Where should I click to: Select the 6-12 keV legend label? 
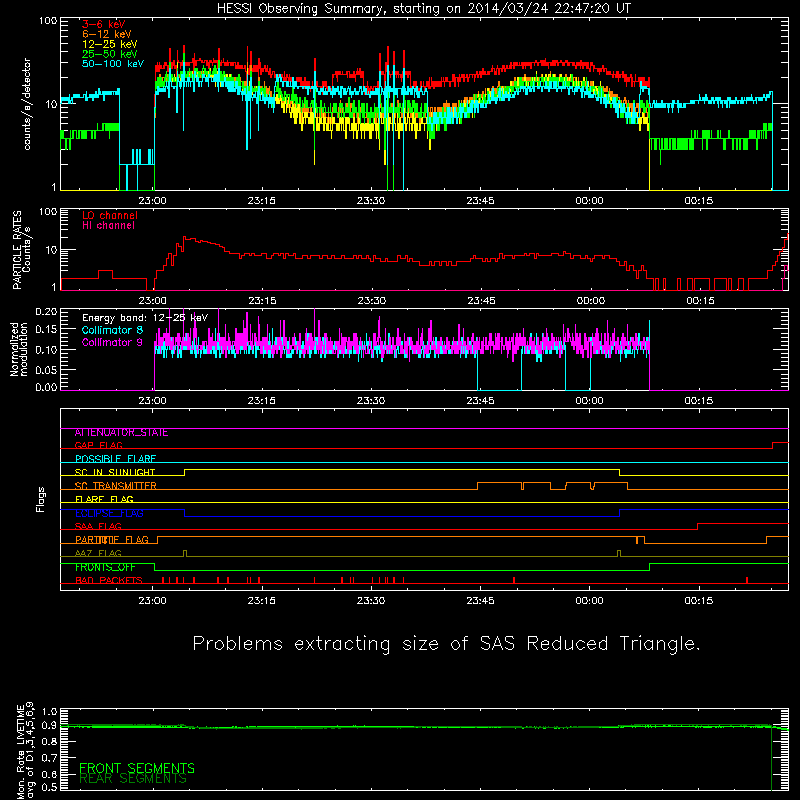coord(107,34)
